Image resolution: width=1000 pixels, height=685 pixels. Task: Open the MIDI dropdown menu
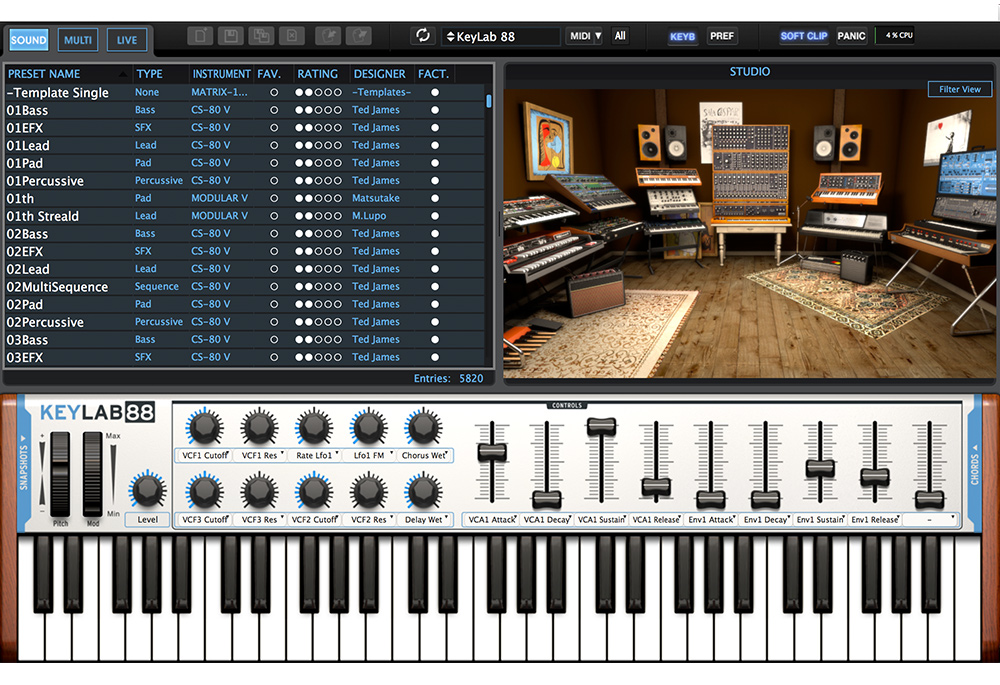coord(585,36)
